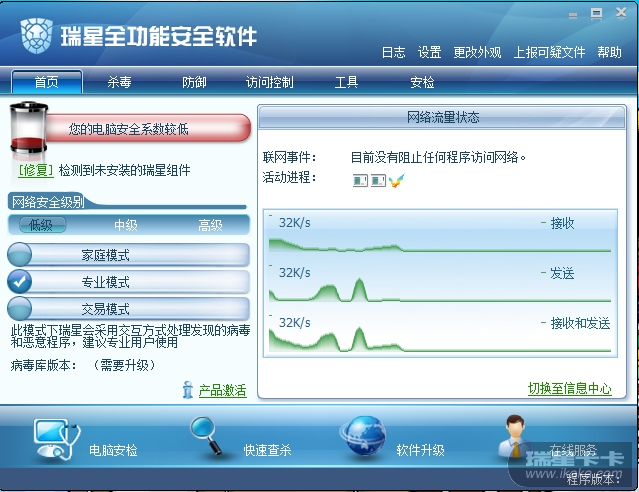Viewport: 639px width, 492px height.
Task: Start quick scan magnifier icon
Action: 206,435
